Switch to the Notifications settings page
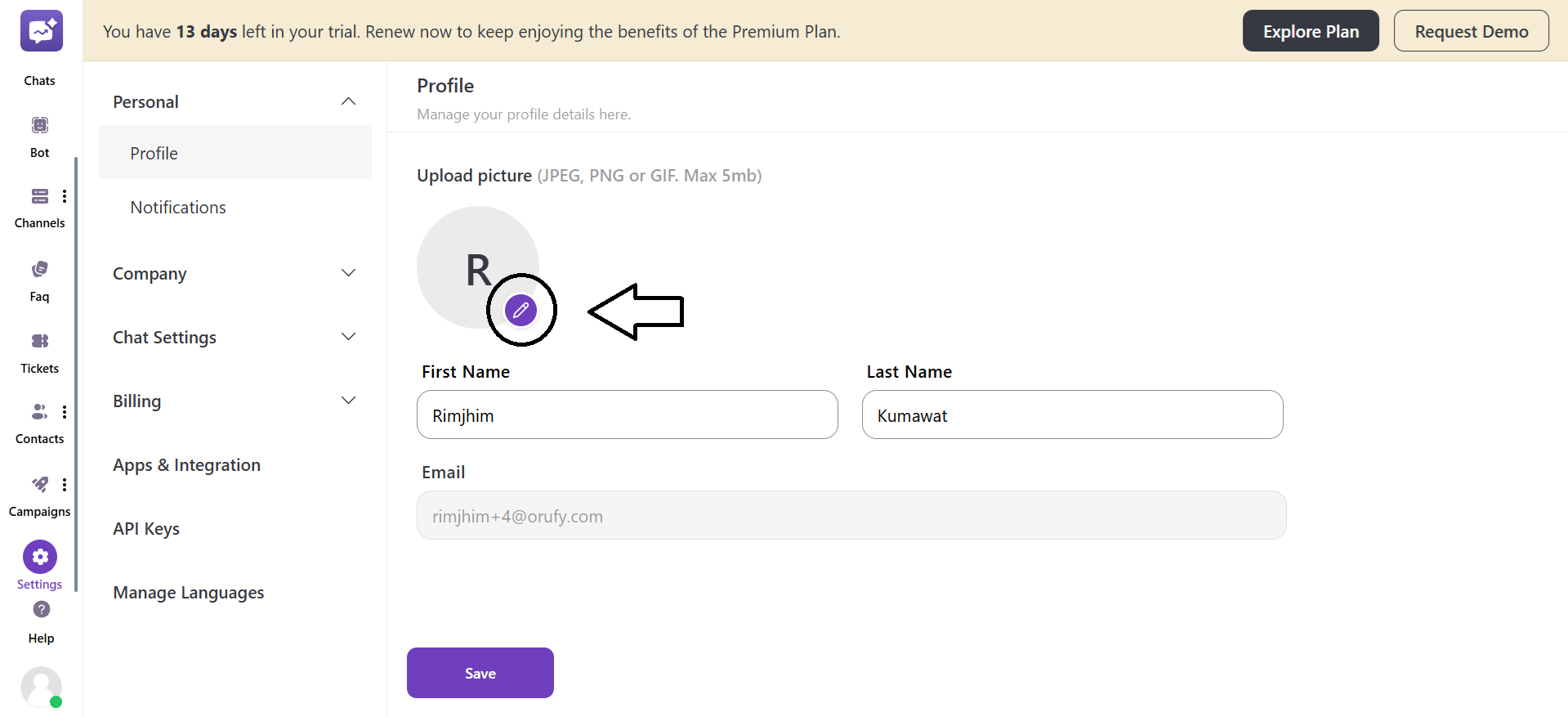Image resolution: width=1568 pixels, height=717 pixels. pos(177,207)
